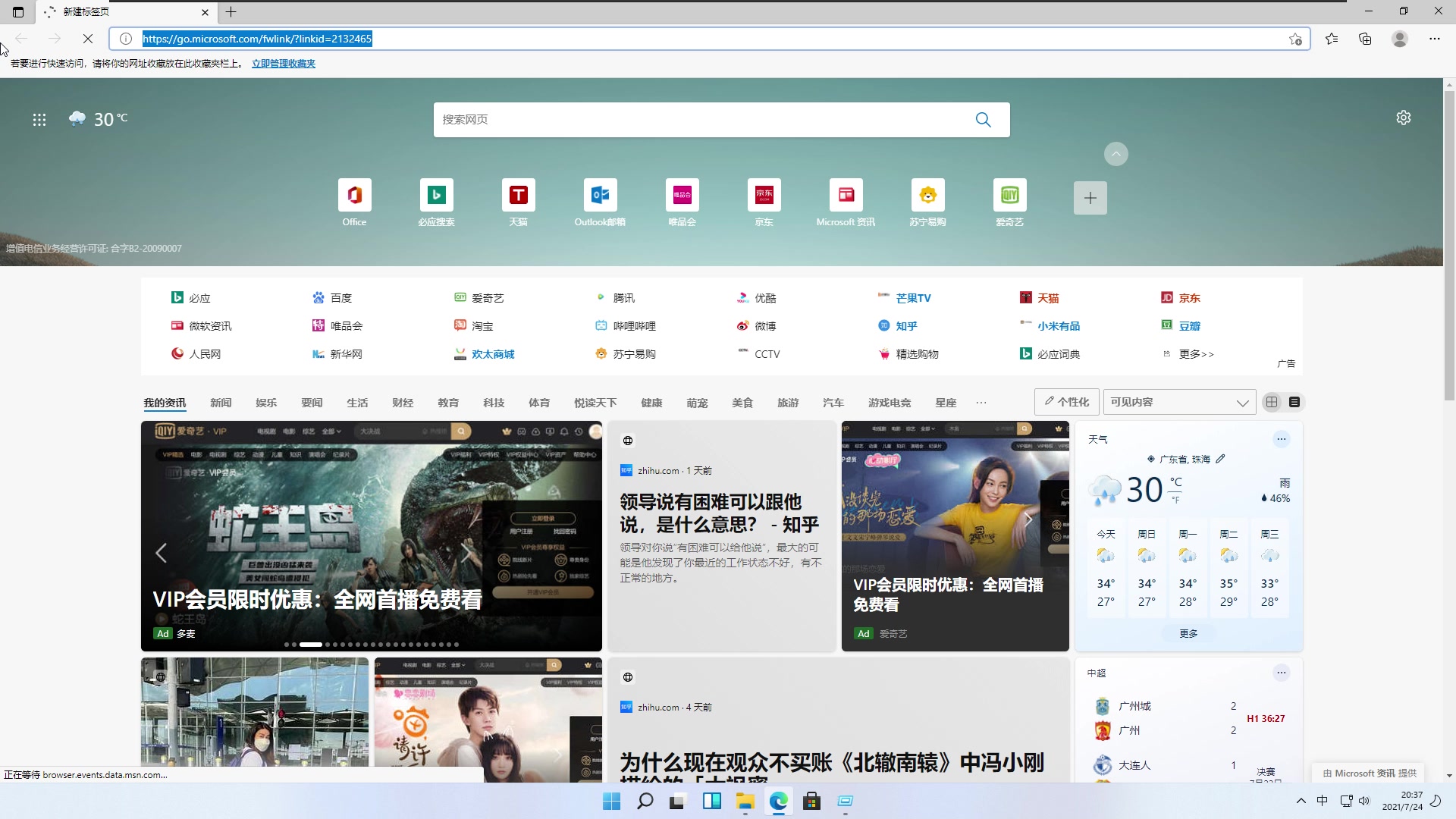Switch news feed to grid layout
The height and width of the screenshot is (819, 1456).
1272,402
